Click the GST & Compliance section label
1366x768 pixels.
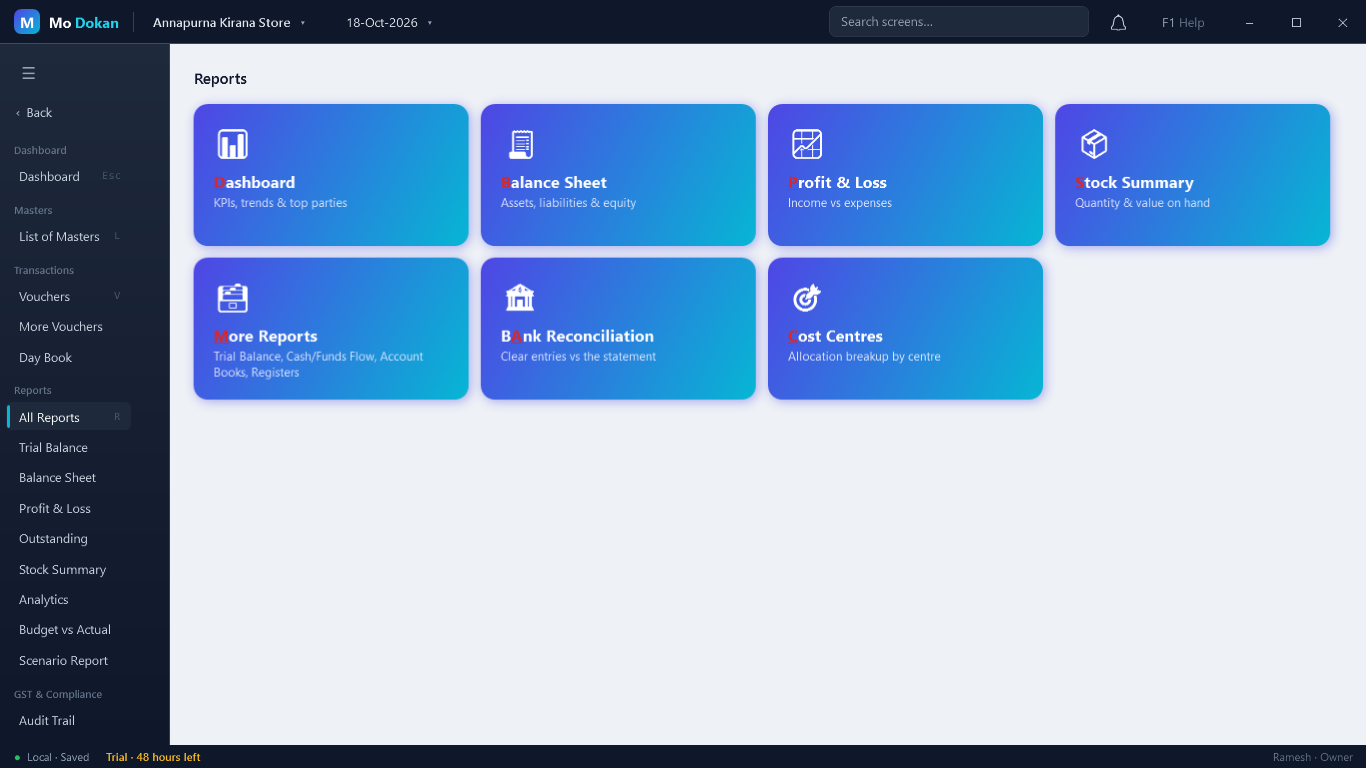[58, 694]
